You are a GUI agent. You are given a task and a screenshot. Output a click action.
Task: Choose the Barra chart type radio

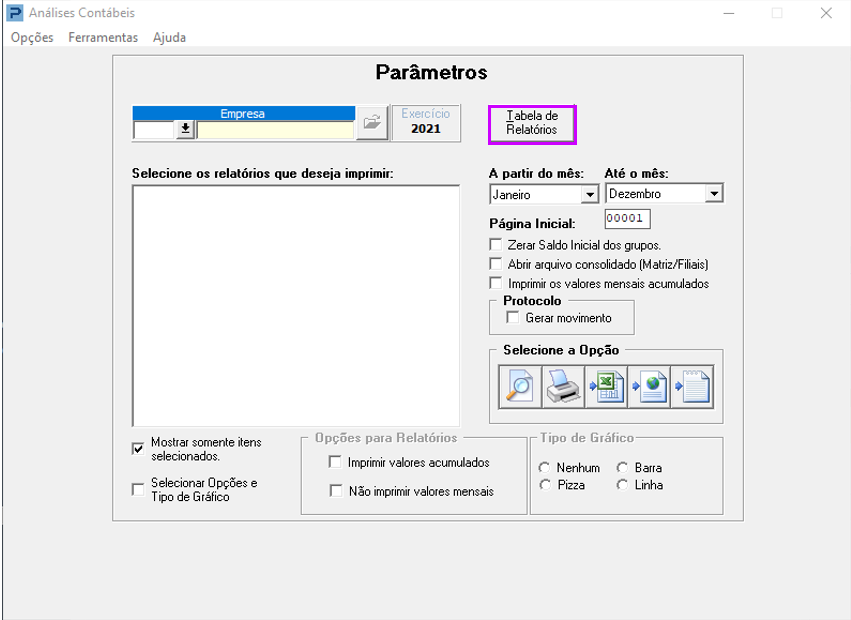coord(623,467)
